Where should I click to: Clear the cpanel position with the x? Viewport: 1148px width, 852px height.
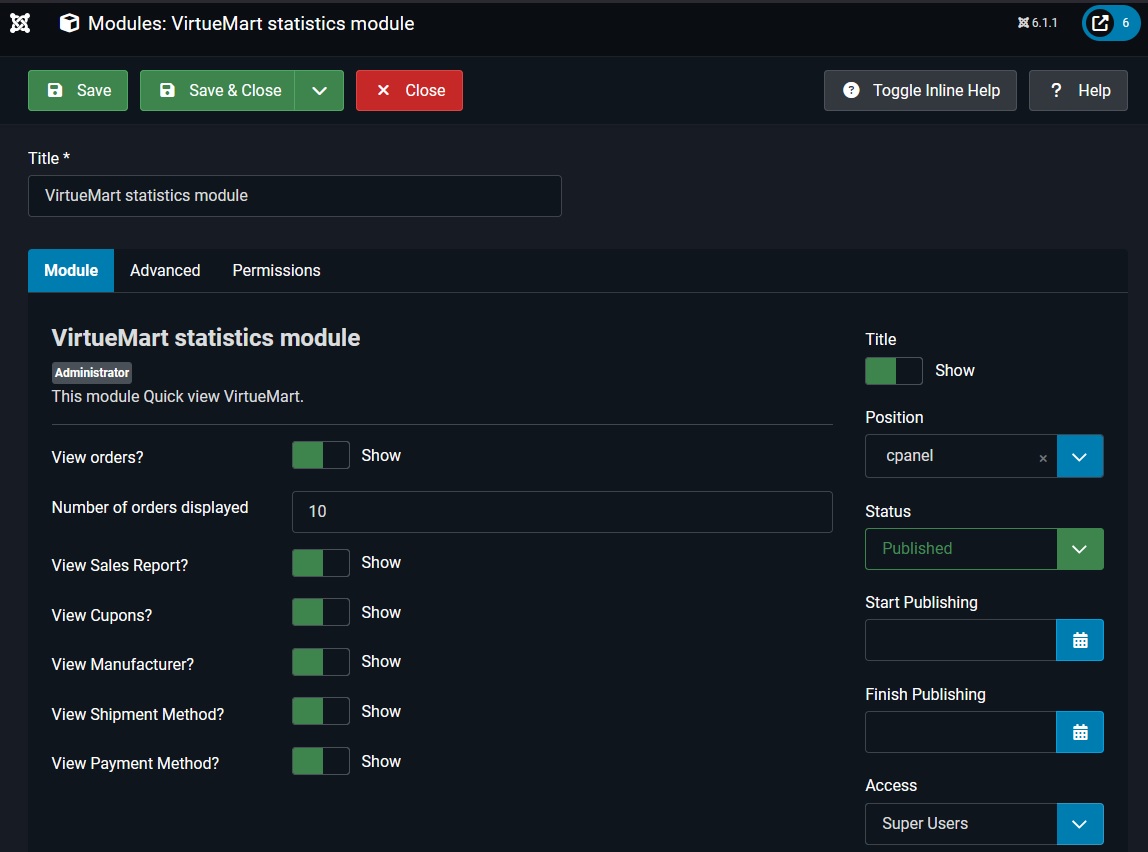tap(1043, 458)
